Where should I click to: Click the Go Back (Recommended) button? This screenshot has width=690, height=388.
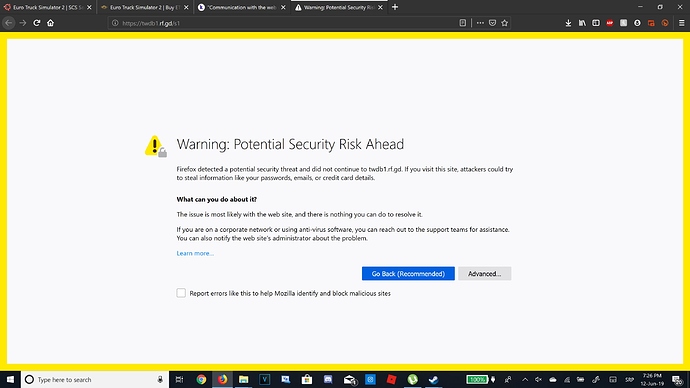coord(408,274)
